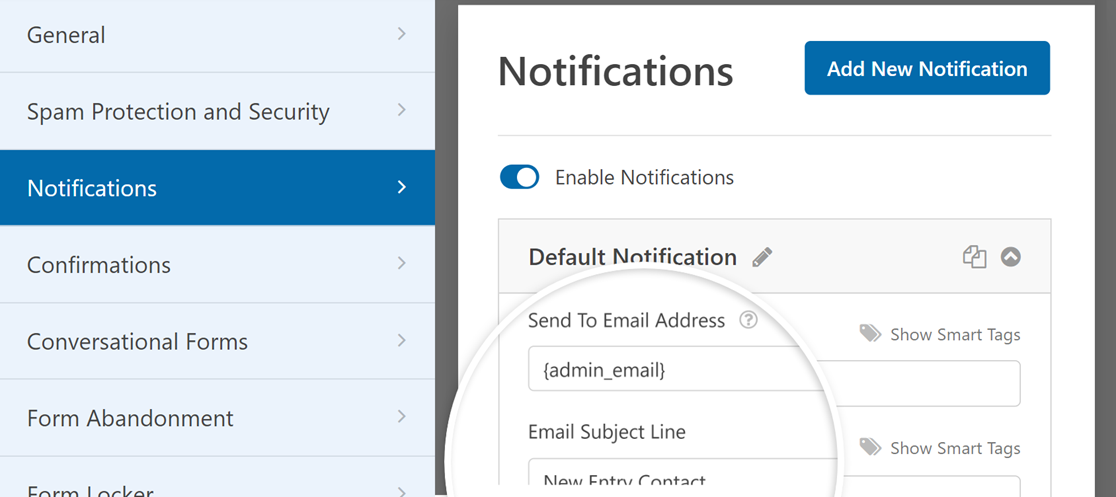Viewport: 1116px width, 497px height.
Task: Click Show Smart Tags for email address
Action: click(955, 335)
